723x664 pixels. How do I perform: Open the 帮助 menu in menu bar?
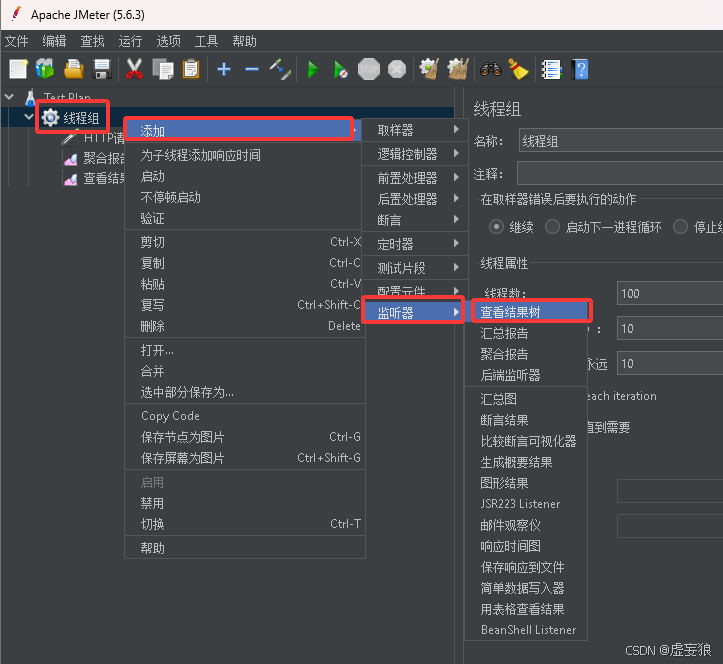(x=244, y=41)
